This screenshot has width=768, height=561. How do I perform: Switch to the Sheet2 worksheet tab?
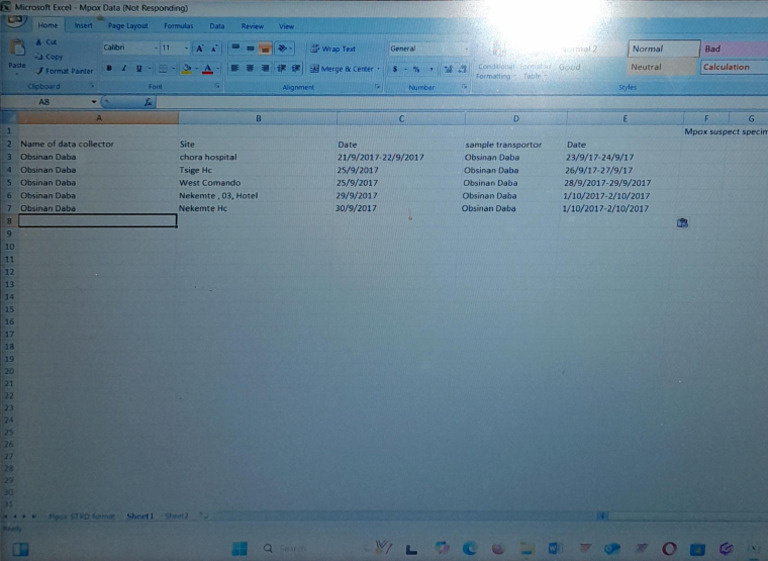click(176, 516)
